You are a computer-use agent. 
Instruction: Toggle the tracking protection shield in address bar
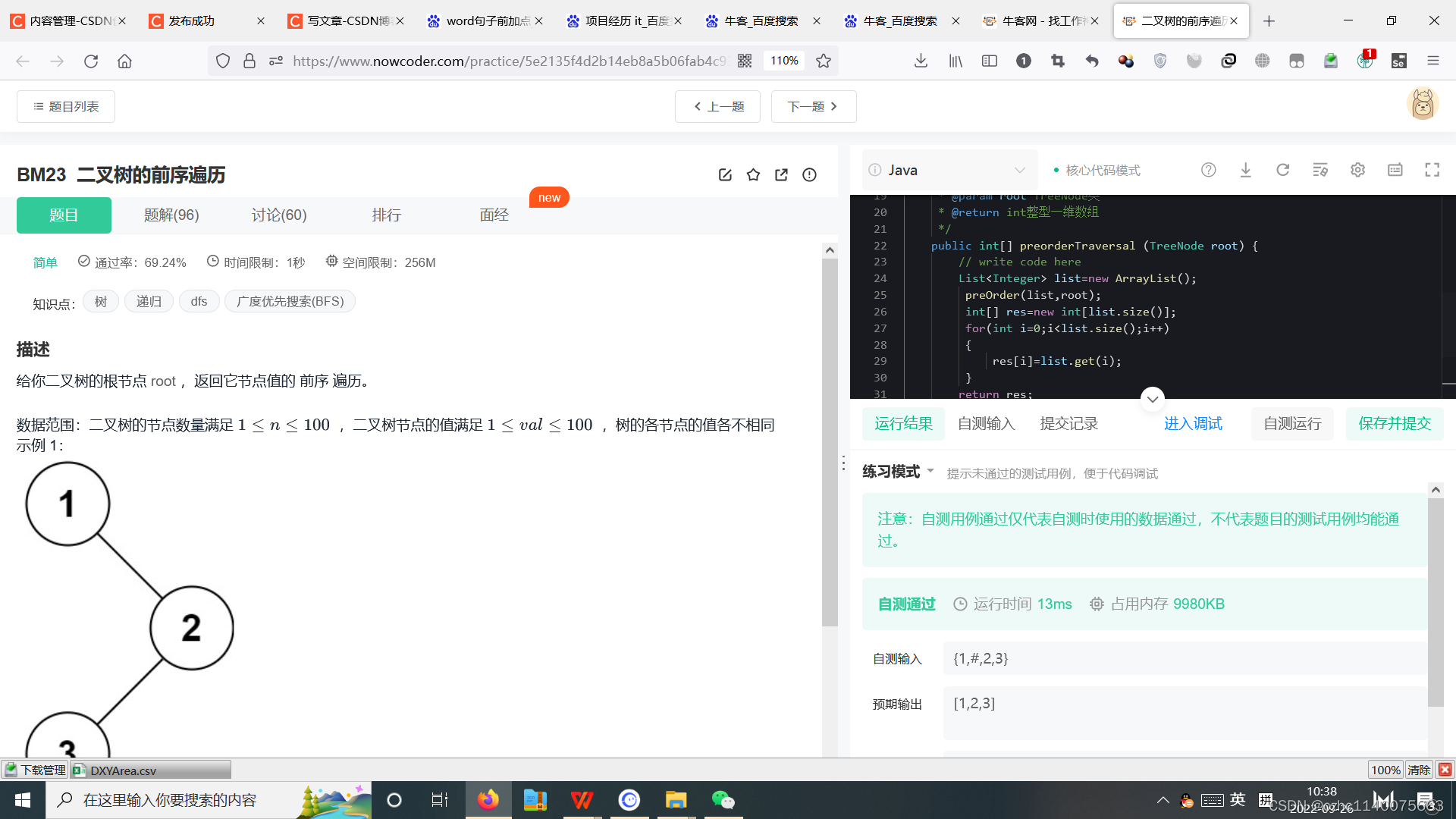coord(222,61)
